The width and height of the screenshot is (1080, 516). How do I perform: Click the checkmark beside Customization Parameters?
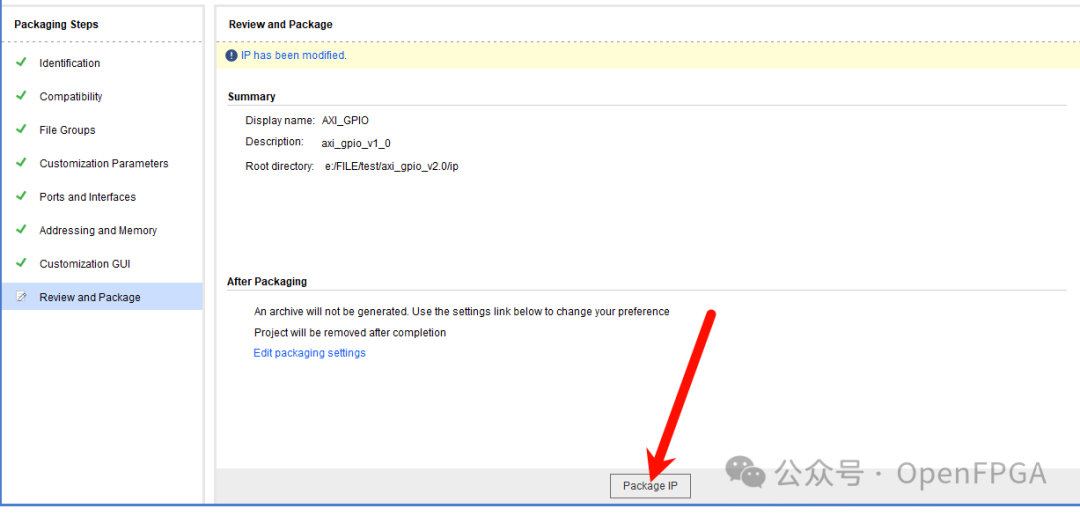[21, 163]
